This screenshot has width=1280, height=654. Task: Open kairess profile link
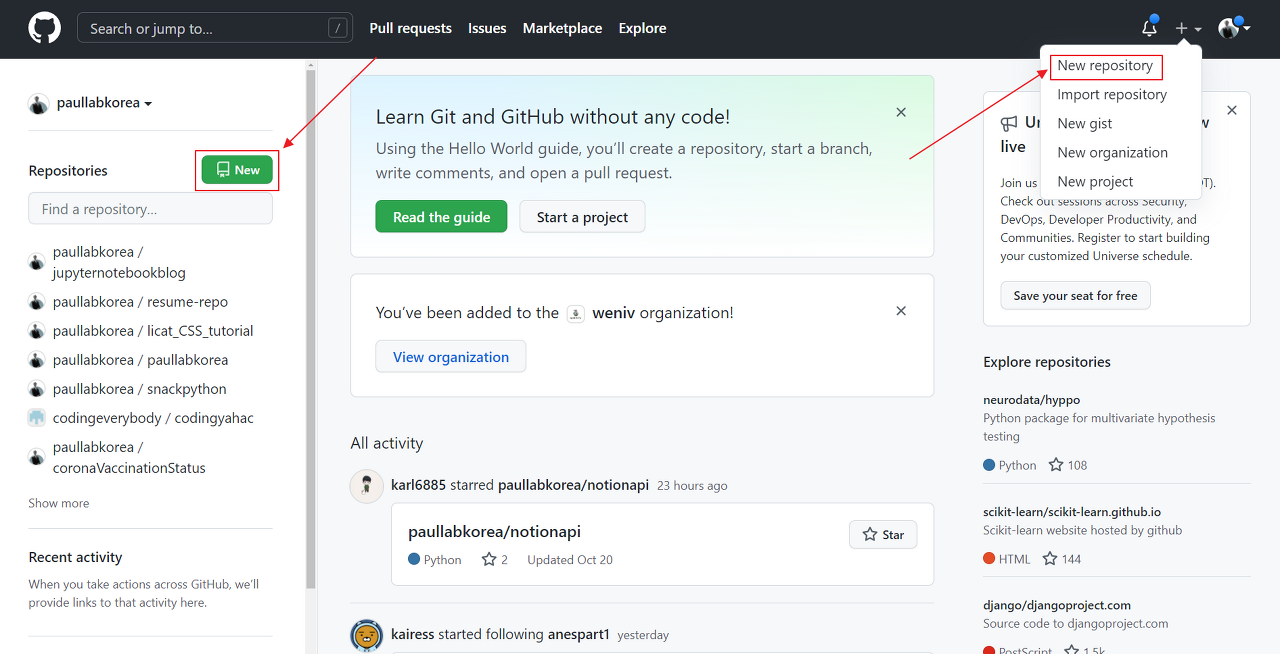point(414,635)
